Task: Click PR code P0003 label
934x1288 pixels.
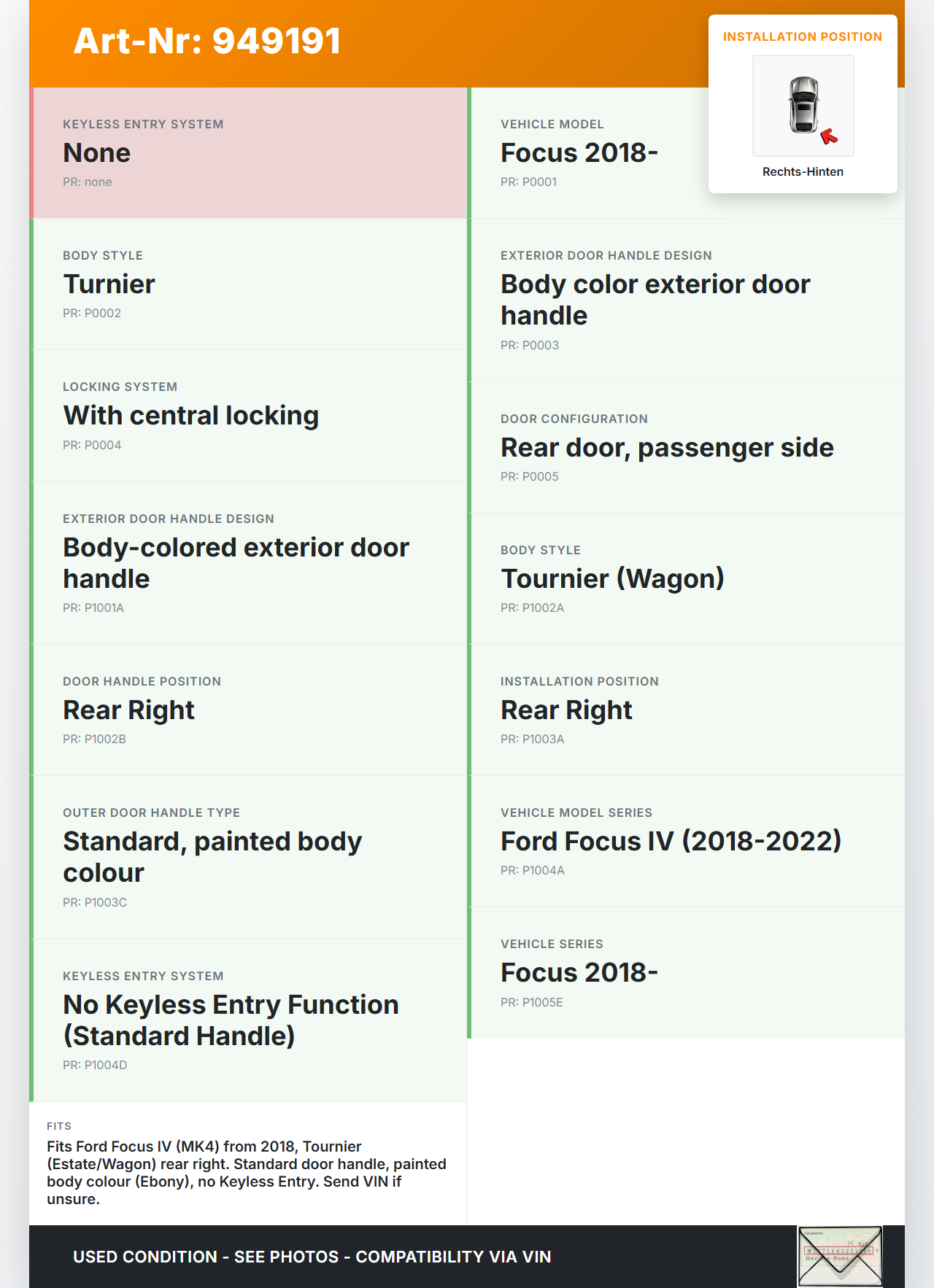Action: point(530,345)
